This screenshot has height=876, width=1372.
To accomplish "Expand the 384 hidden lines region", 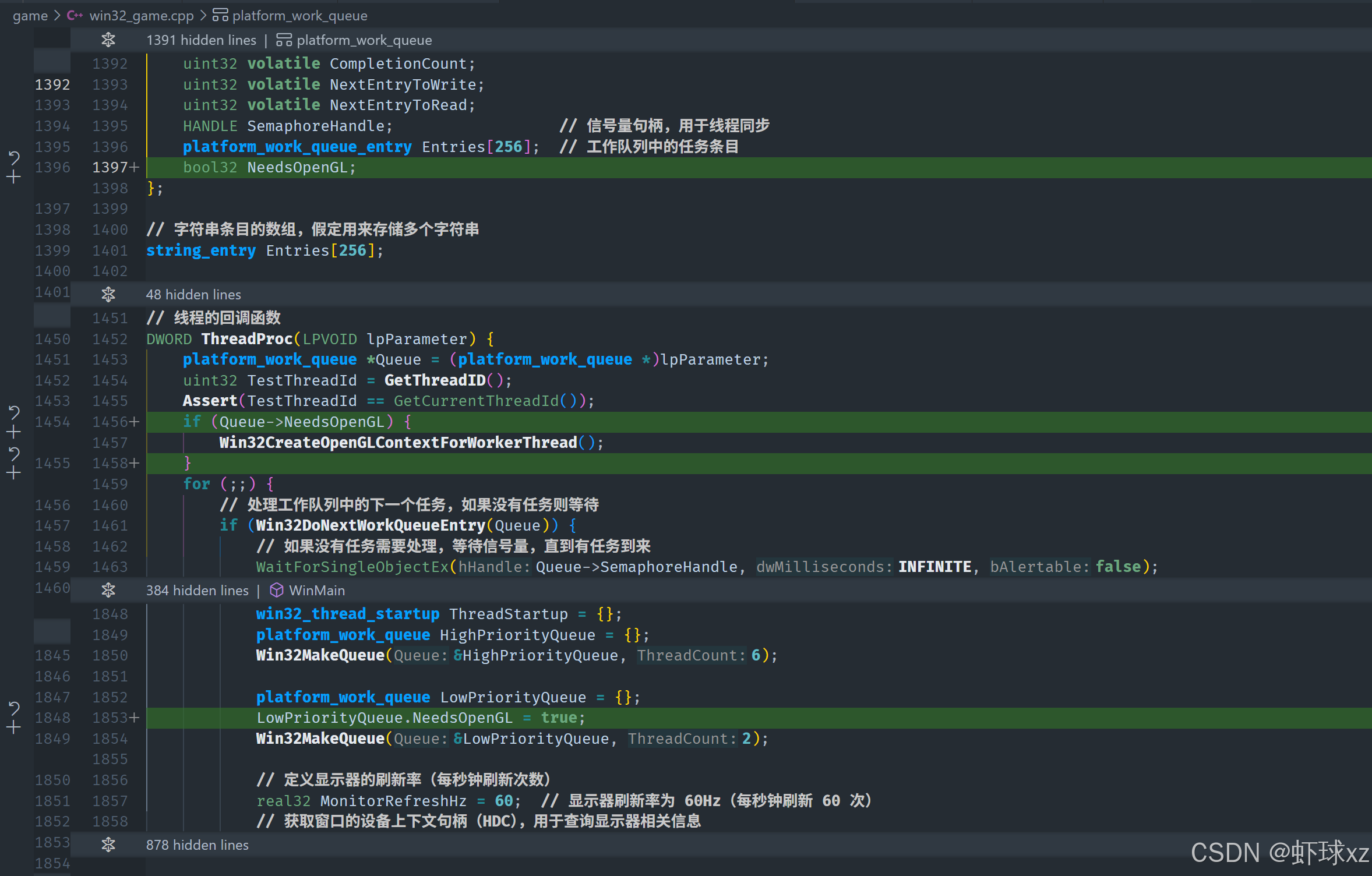I will pyautogui.click(x=108, y=591).
